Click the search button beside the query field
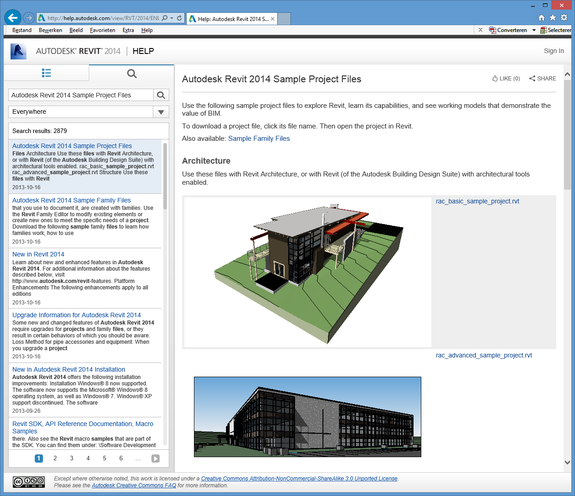Viewport: 575px width, 496px height. coord(161,95)
